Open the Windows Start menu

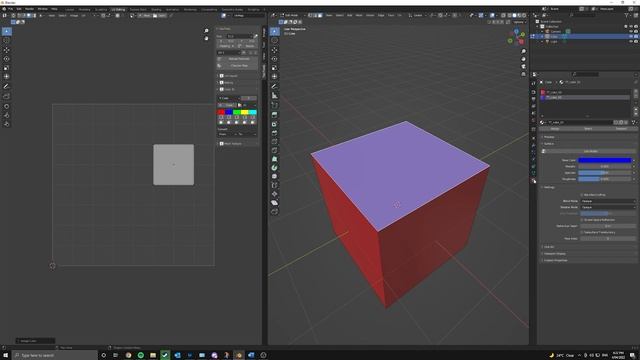coord(5,355)
